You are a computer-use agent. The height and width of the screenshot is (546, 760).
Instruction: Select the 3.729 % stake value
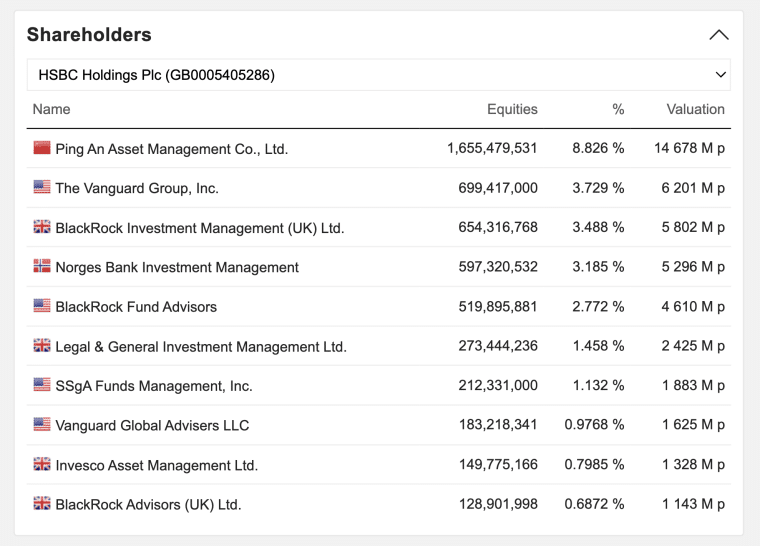598,188
